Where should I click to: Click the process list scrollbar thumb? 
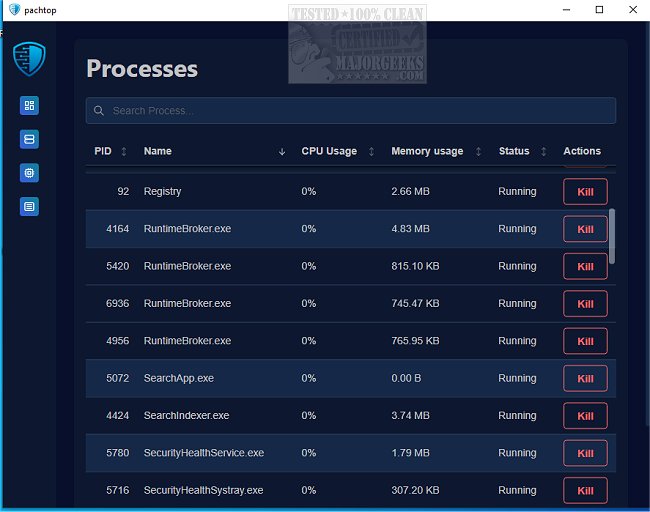tap(612, 236)
